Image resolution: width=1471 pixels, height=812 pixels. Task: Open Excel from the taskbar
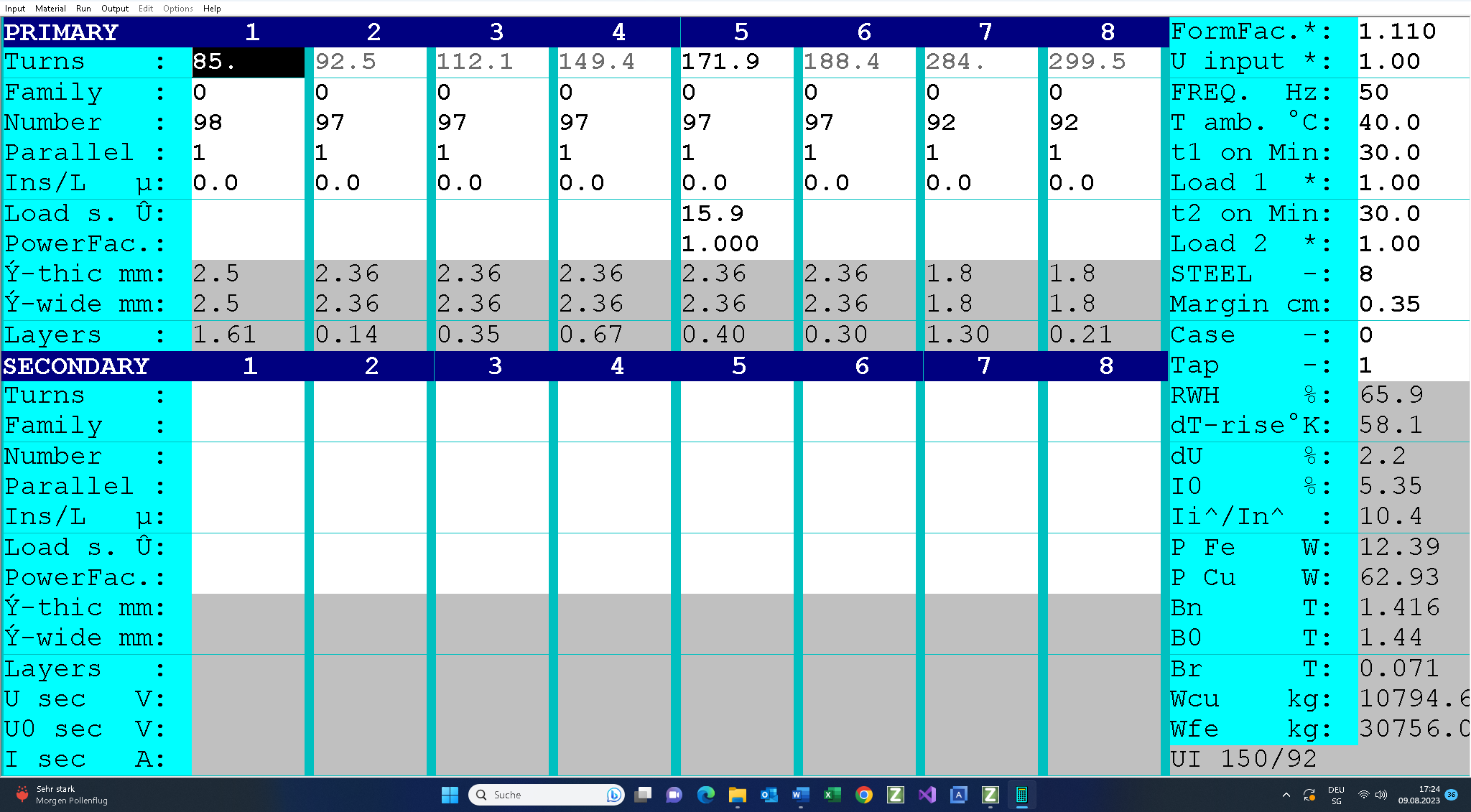click(832, 795)
